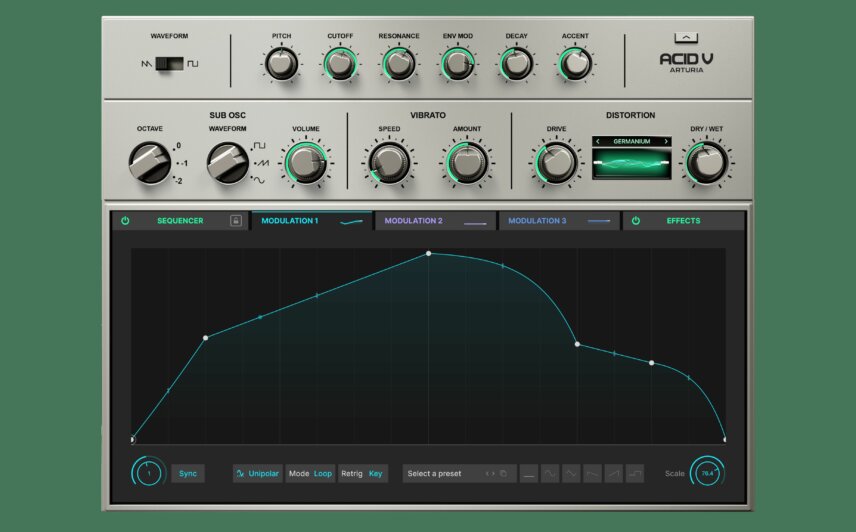Select the peak envelope point at top
856x532 pixels.
(429, 253)
